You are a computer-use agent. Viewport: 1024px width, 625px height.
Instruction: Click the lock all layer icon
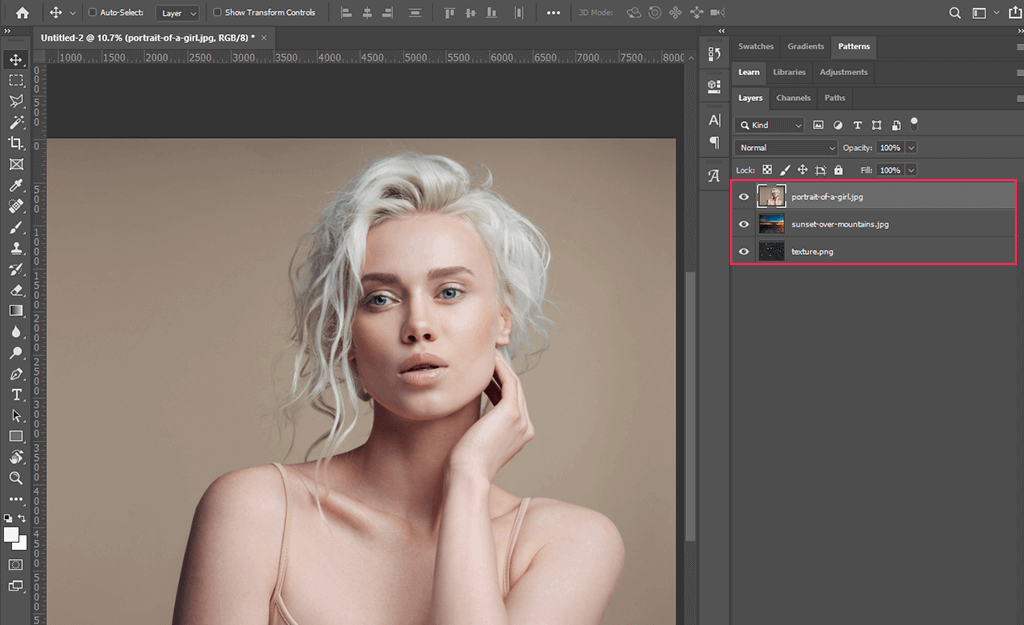point(838,171)
